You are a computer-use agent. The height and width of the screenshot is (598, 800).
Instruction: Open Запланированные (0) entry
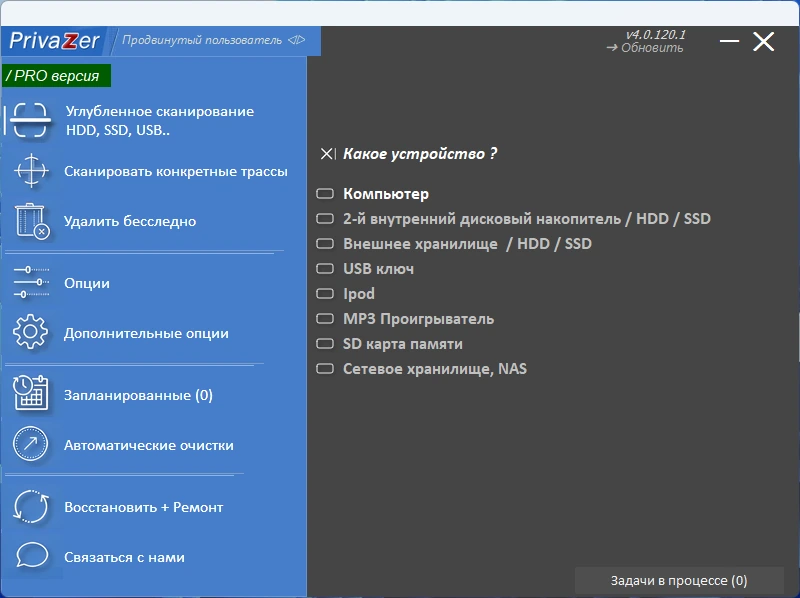(x=138, y=395)
